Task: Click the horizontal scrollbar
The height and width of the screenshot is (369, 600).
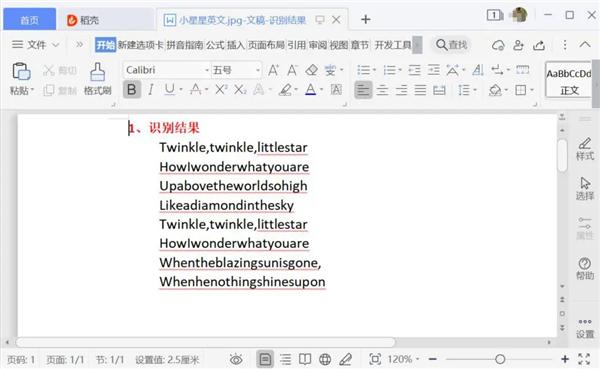Action: tap(205, 341)
